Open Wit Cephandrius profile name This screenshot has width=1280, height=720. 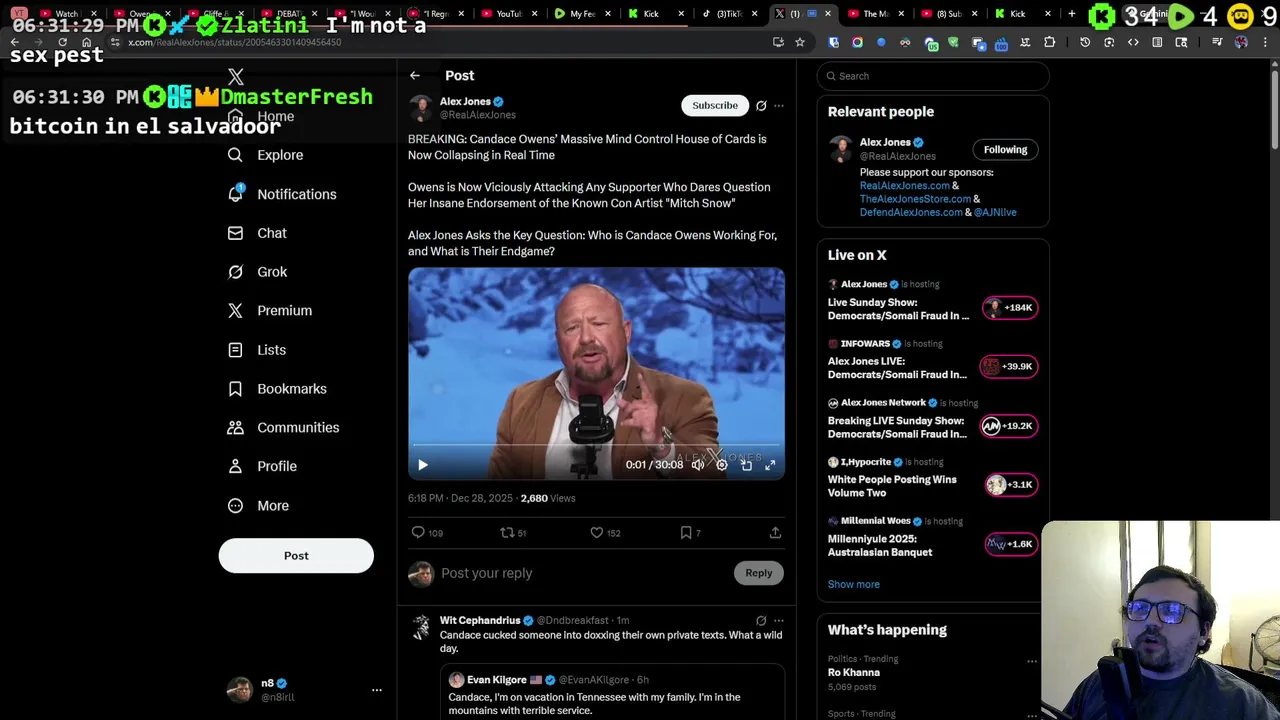tap(480, 620)
